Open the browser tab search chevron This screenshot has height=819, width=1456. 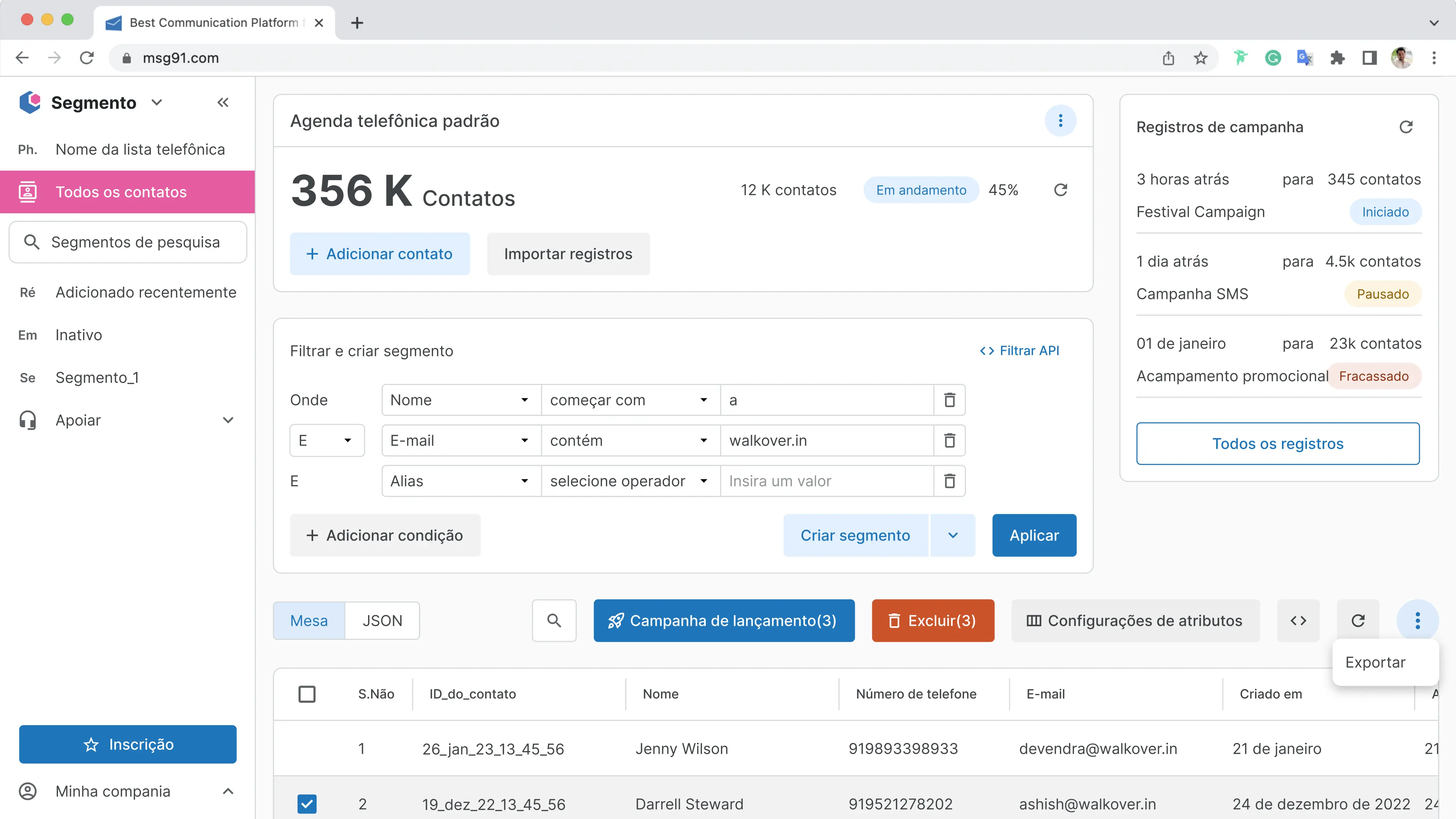click(x=1434, y=23)
